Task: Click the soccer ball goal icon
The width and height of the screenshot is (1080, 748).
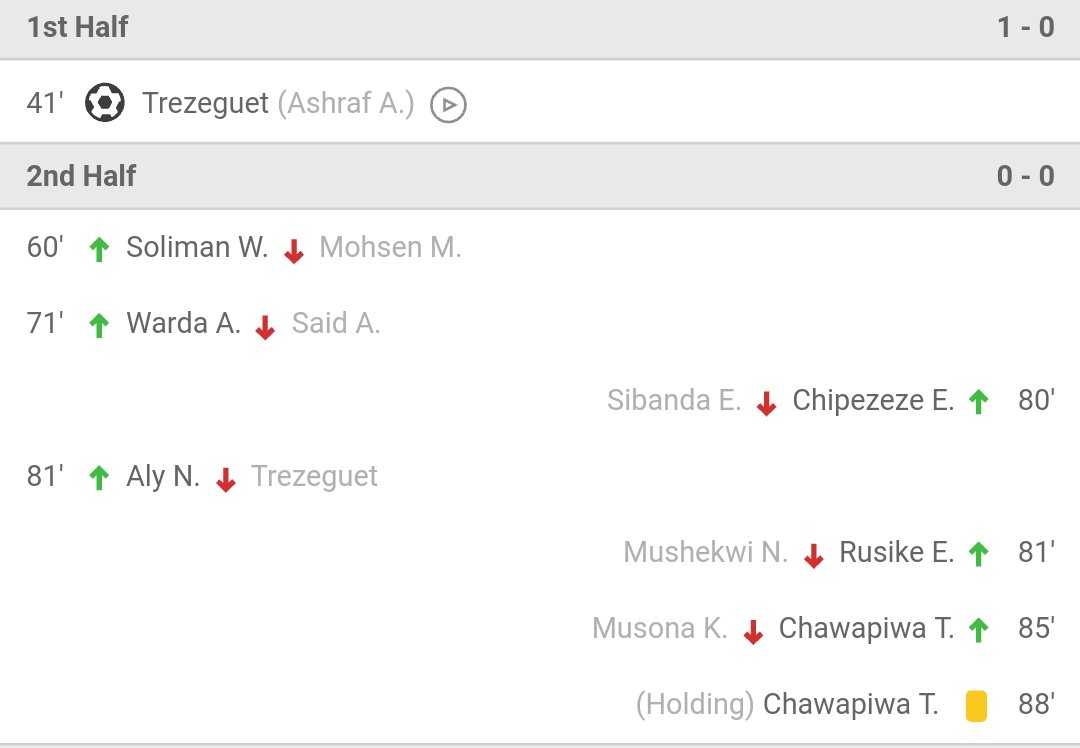Action: click(x=104, y=103)
